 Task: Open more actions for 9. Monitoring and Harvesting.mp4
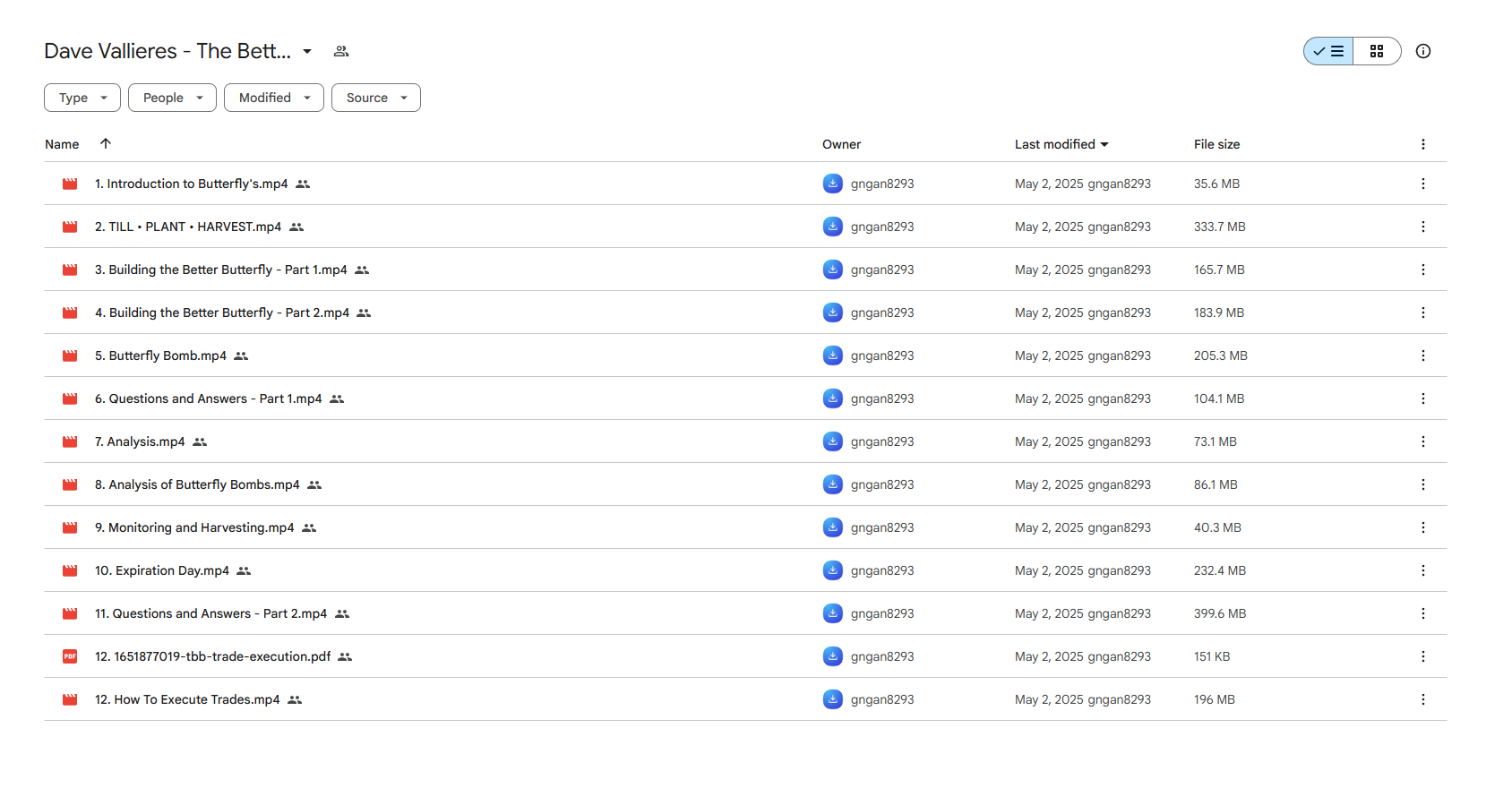point(1423,527)
